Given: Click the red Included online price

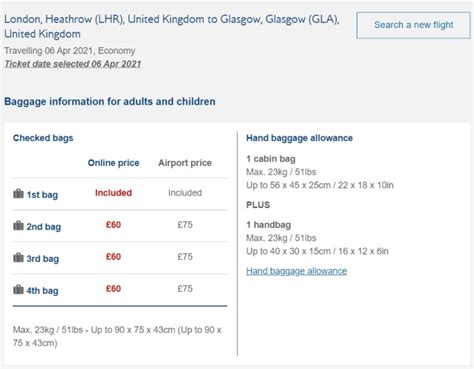Looking at the screenshot, I should point(113,193).
